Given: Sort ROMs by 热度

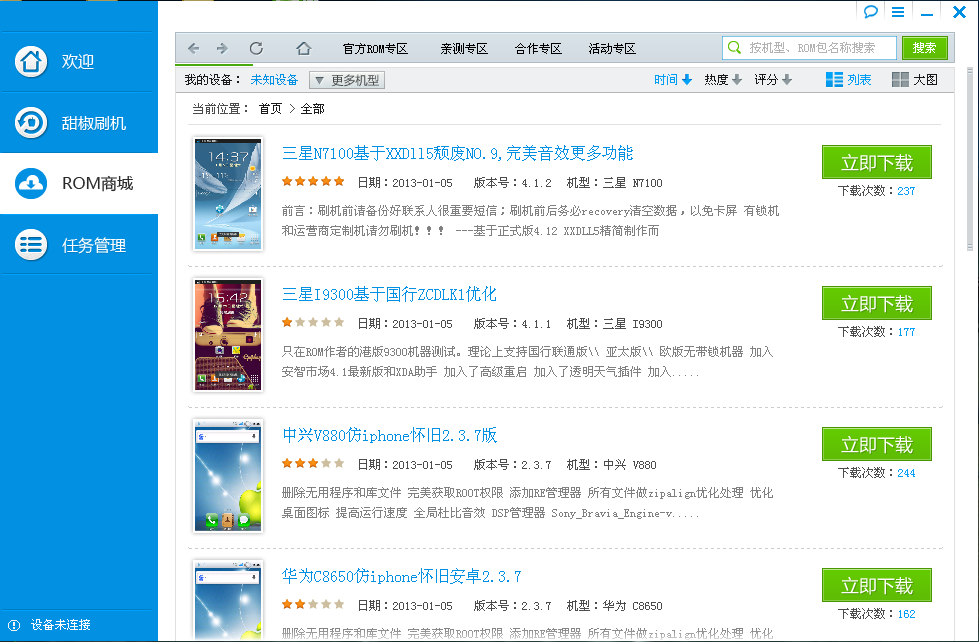Looking at the screenshot, I should 723,79.
